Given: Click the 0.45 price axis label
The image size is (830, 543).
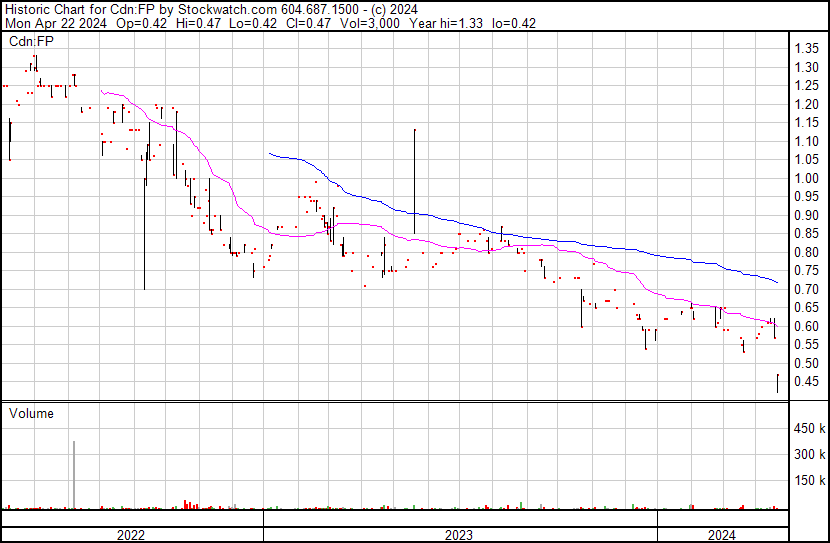Looking at the screenshot, I should click(x=806, y=382).
